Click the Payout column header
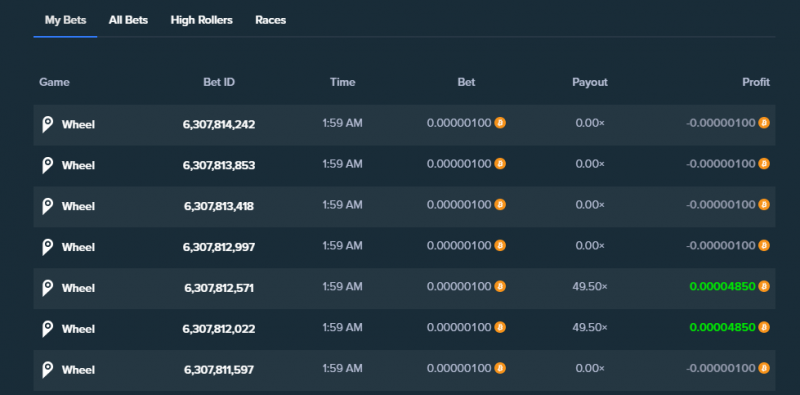Screen dimensions: 800x395 click(590, 82)
